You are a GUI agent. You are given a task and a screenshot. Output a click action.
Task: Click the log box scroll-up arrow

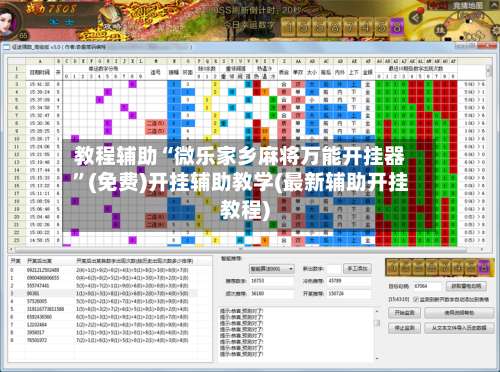point(377,311)
